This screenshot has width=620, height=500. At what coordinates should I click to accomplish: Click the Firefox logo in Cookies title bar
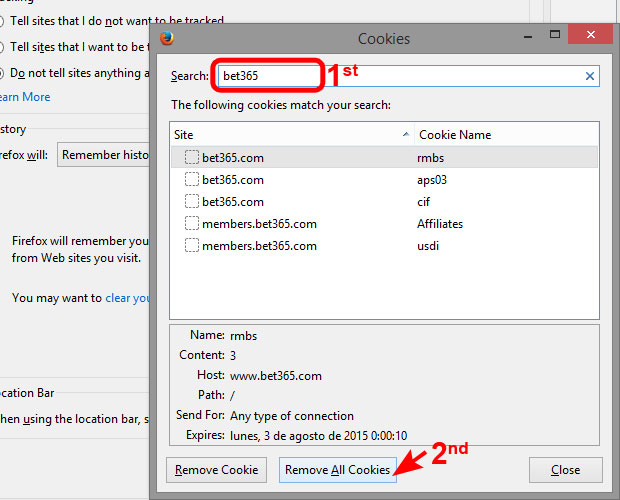click(x=167, y=38)
